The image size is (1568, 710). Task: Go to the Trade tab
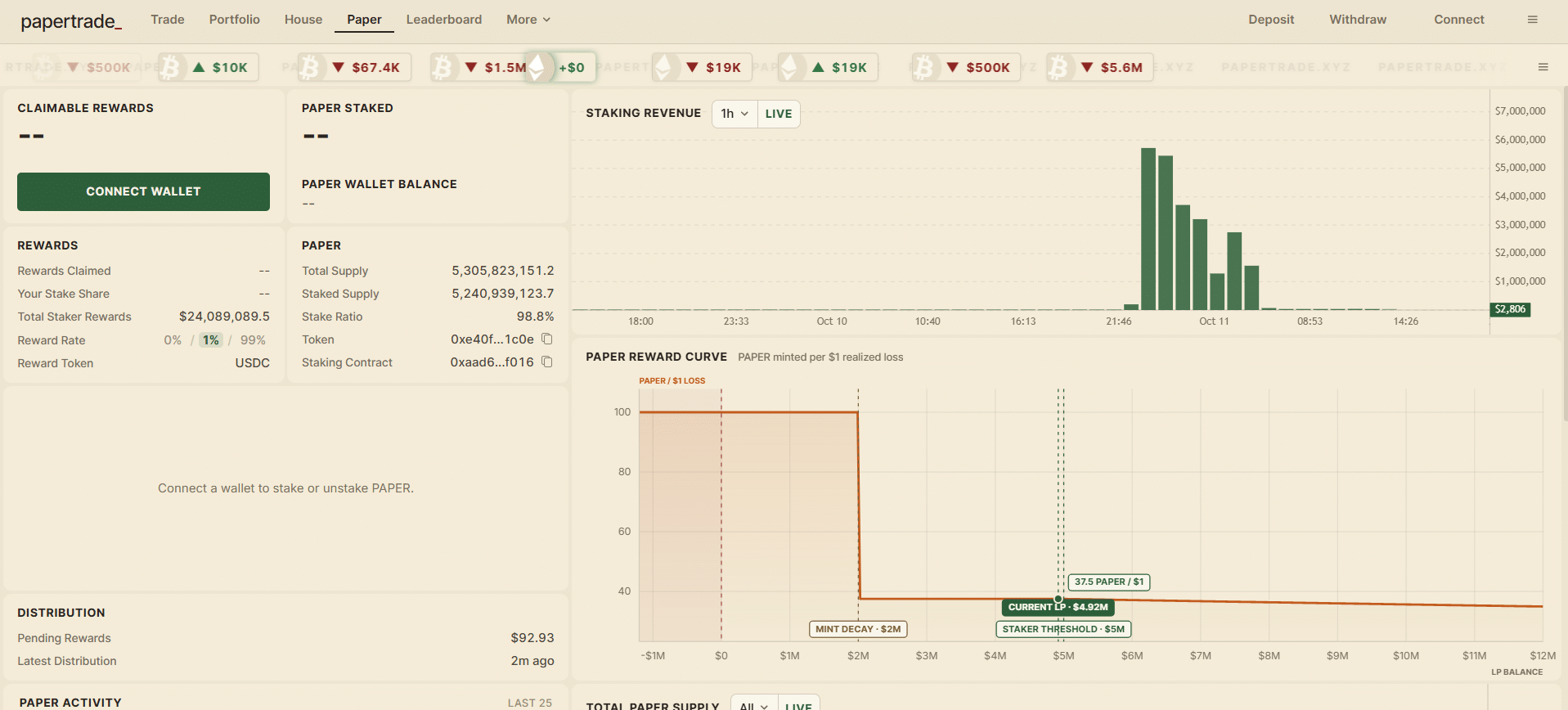click(x=168, y=20)
